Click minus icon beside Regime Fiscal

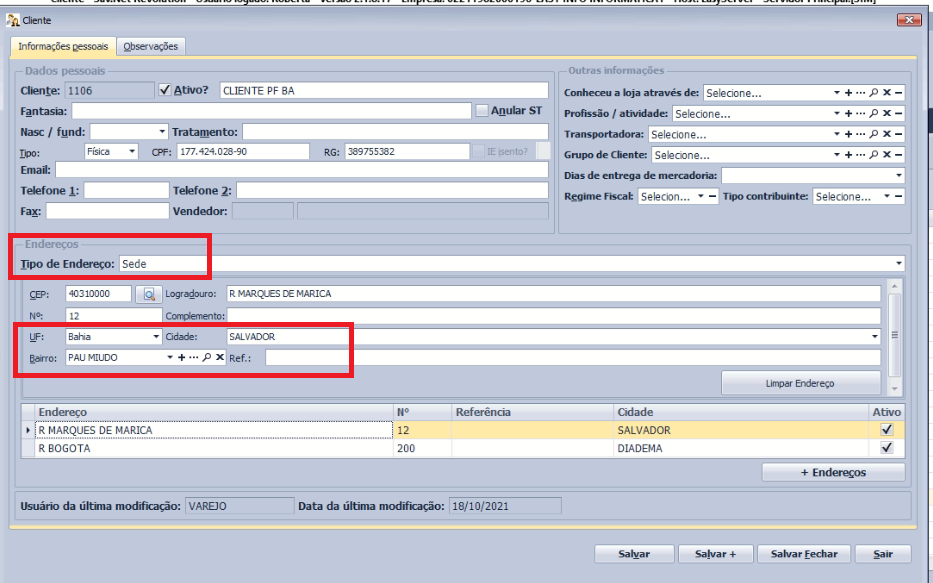point(713,197)
